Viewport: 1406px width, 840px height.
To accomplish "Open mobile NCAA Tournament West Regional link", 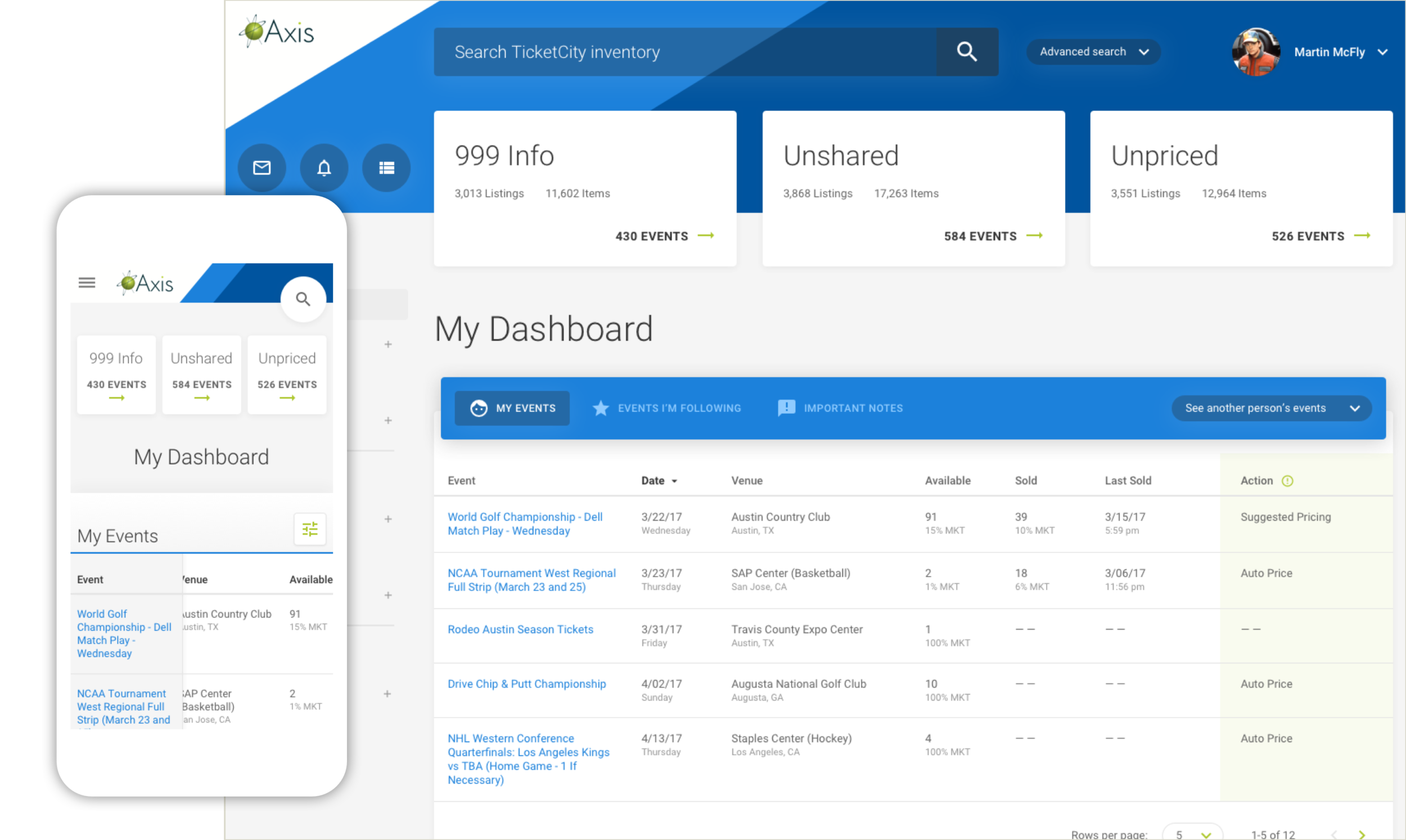I will tap(123, 707).
